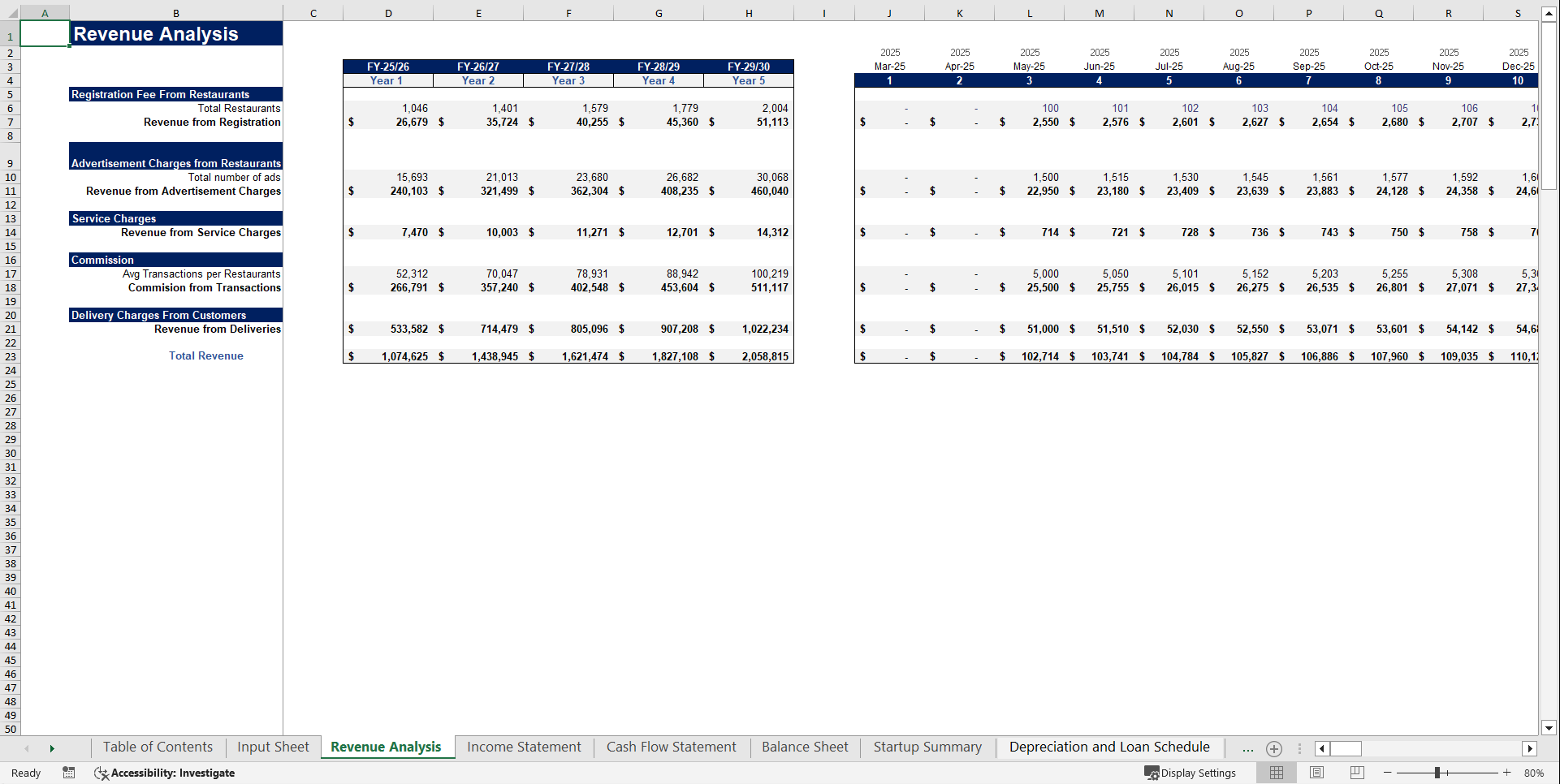Select all cells with the corner button
Image resolution: width=1560 pixels, height=784 pixels.
[13, 13]
